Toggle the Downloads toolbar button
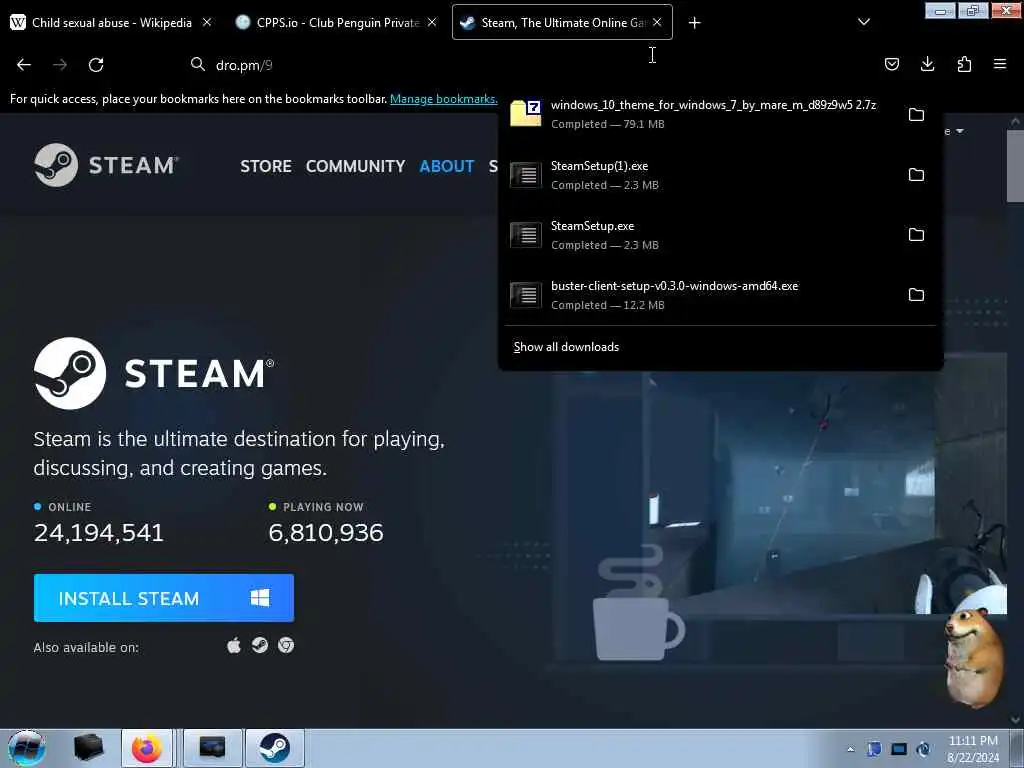Screen dimensions: 1024x768 tap(927, 64)
